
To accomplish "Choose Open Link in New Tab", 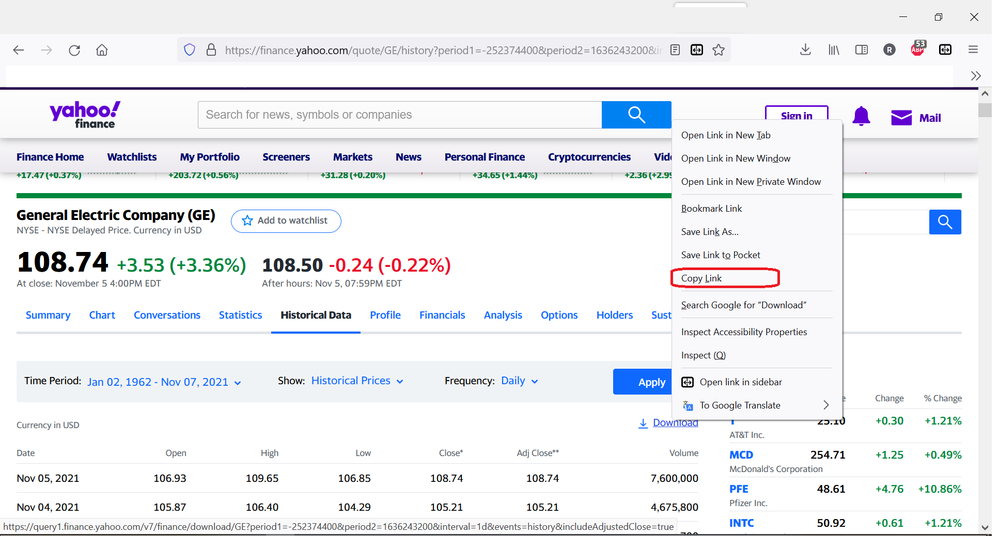I will coord(726,135).
